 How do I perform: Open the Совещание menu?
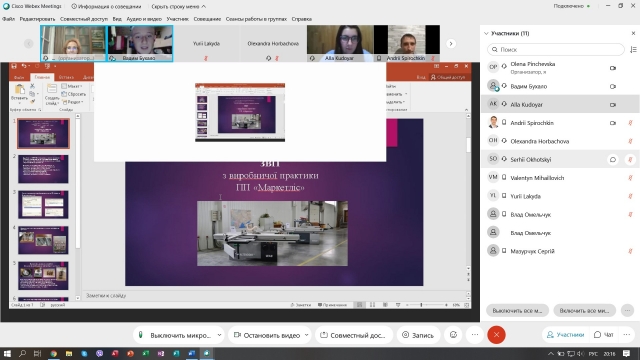coord(207,19)
